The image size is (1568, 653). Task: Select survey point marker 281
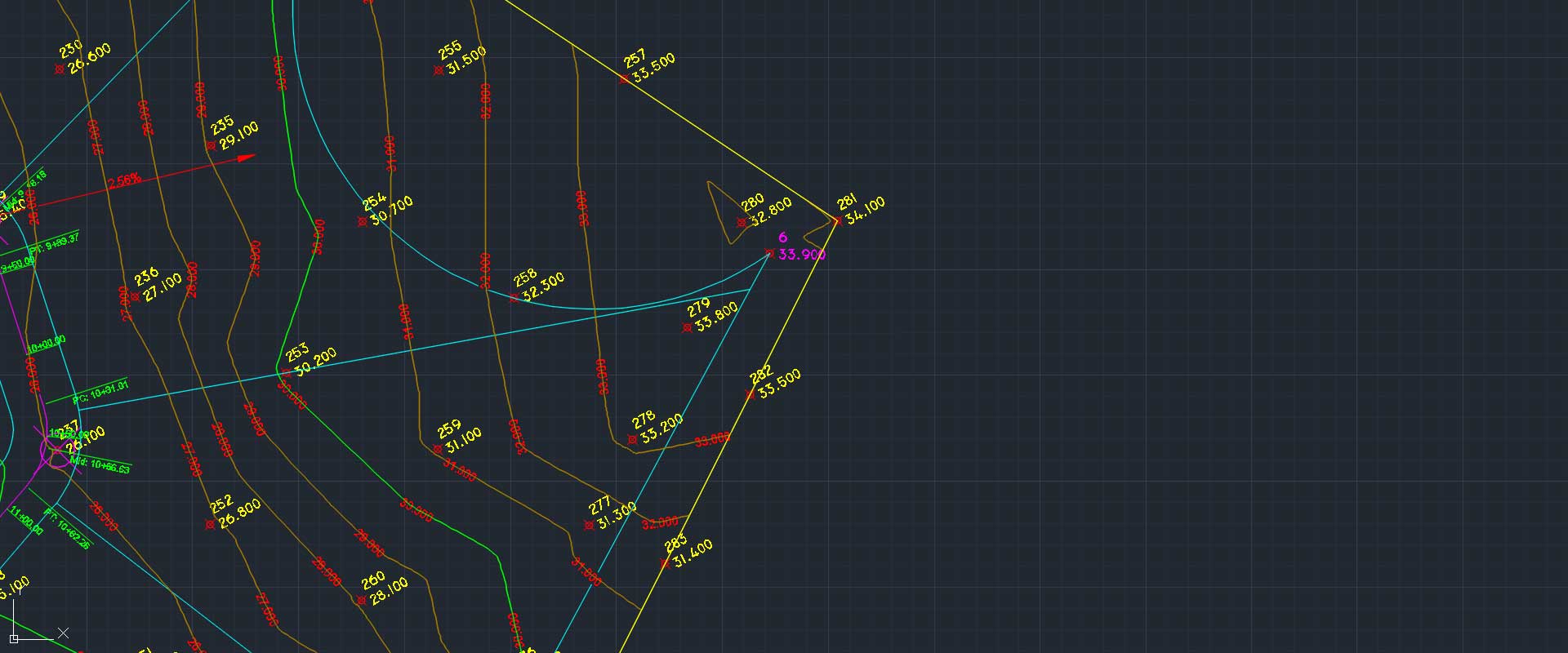(837, 220)
